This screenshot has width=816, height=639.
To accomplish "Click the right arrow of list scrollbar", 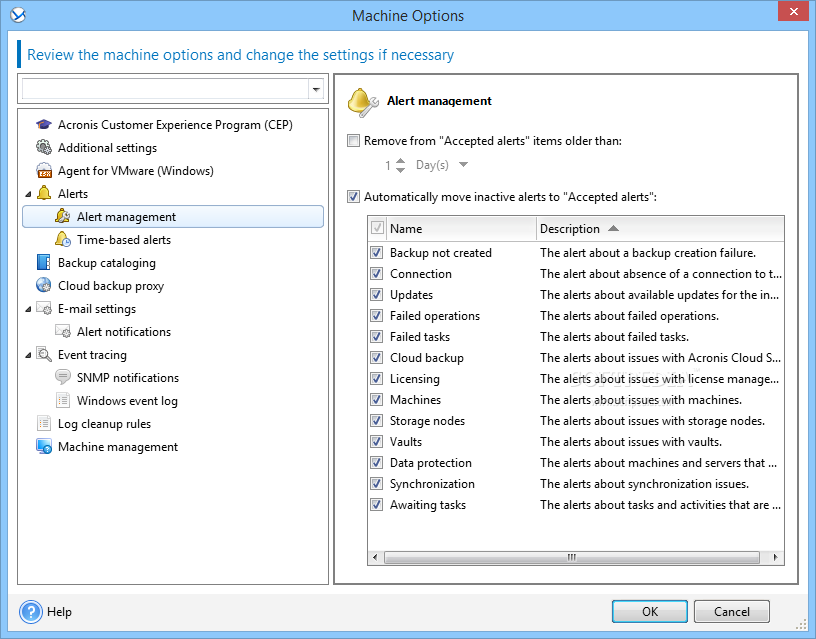I will (775, 557).
